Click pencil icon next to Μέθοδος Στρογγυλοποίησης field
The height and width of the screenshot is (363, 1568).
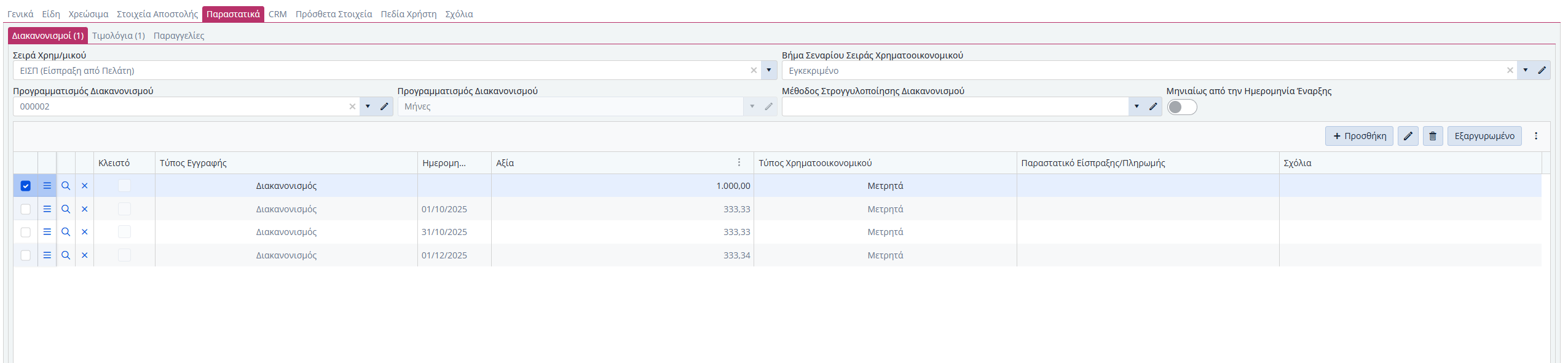pos(1153,106)
